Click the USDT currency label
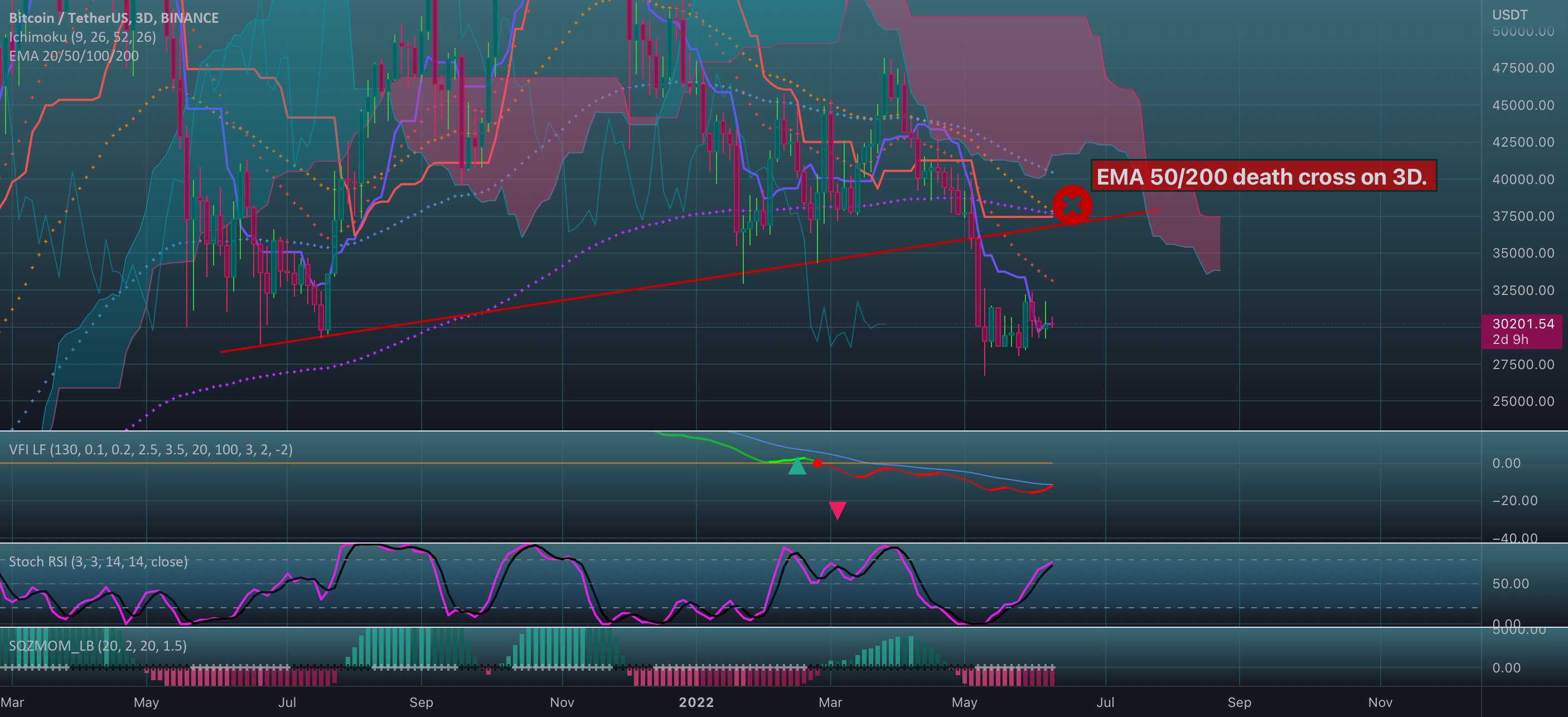The width and height of the screenshot is (1568, 717). coord(1509,14)
